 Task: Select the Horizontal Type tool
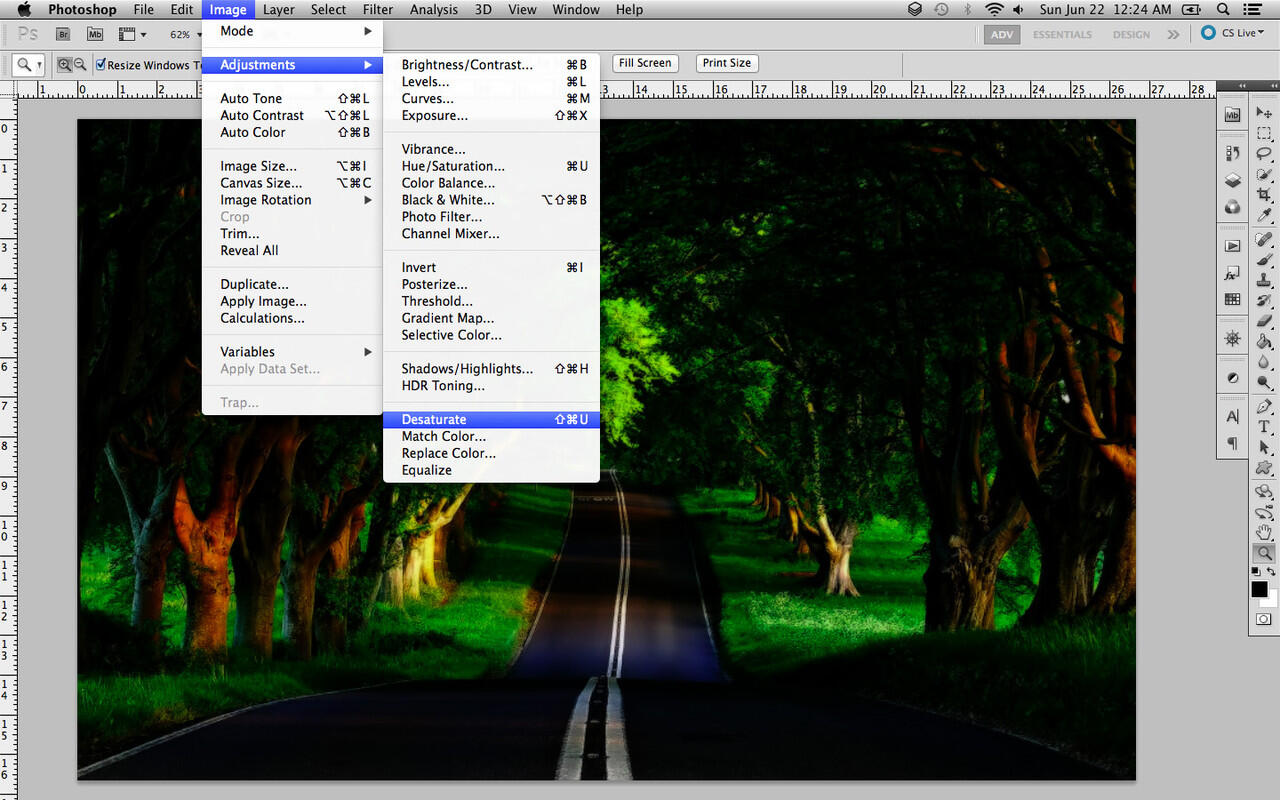[x=1264, y=426]
